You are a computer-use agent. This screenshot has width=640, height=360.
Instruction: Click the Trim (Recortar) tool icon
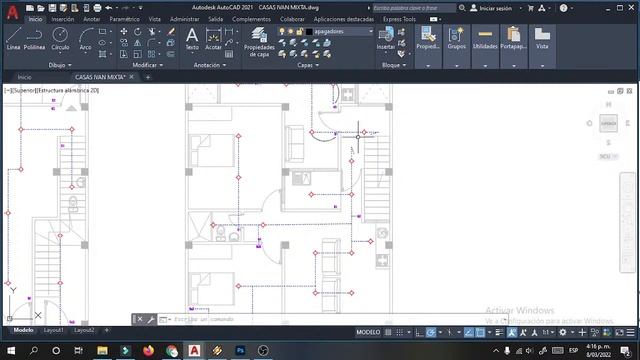151,31
